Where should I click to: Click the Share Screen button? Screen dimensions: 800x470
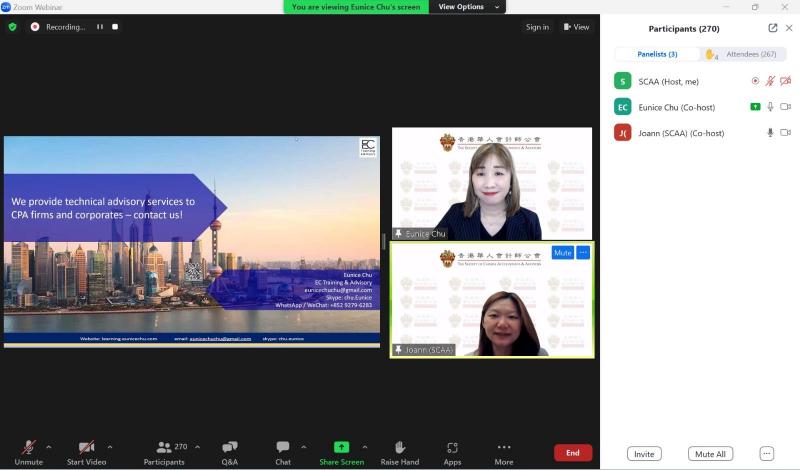pos(341,453)
